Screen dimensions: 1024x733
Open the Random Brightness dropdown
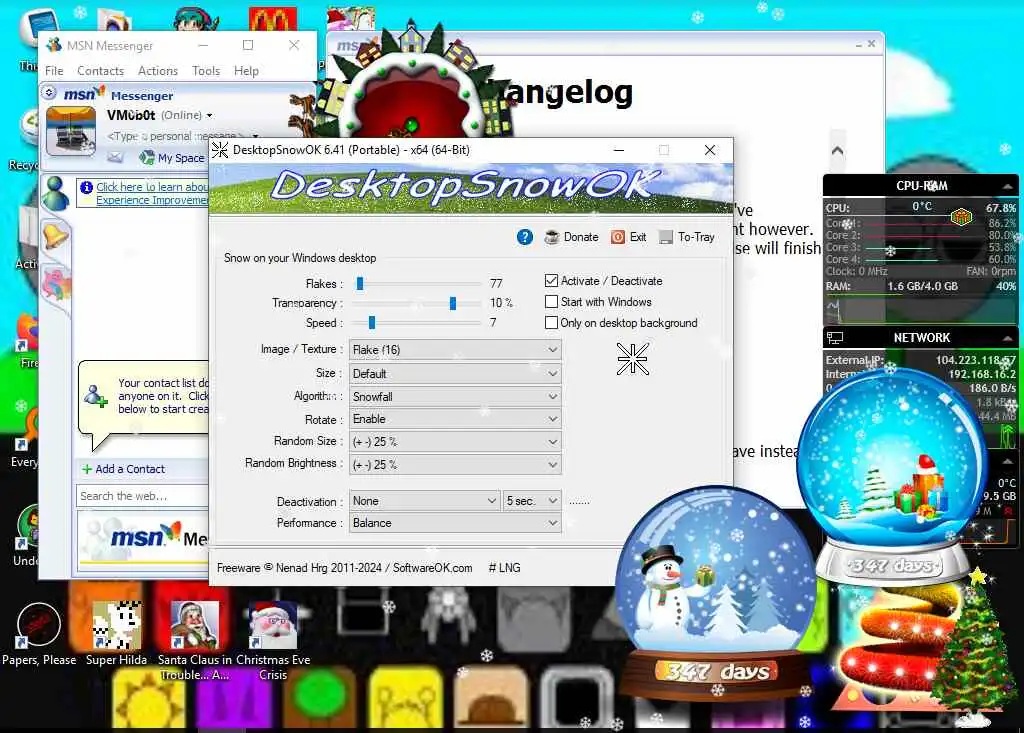click(x=455, y=464)
